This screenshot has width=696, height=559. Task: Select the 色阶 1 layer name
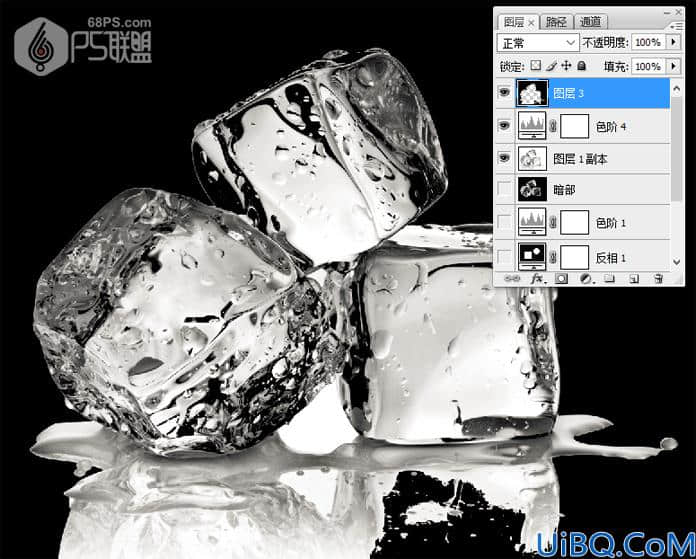tap(611, 223)
